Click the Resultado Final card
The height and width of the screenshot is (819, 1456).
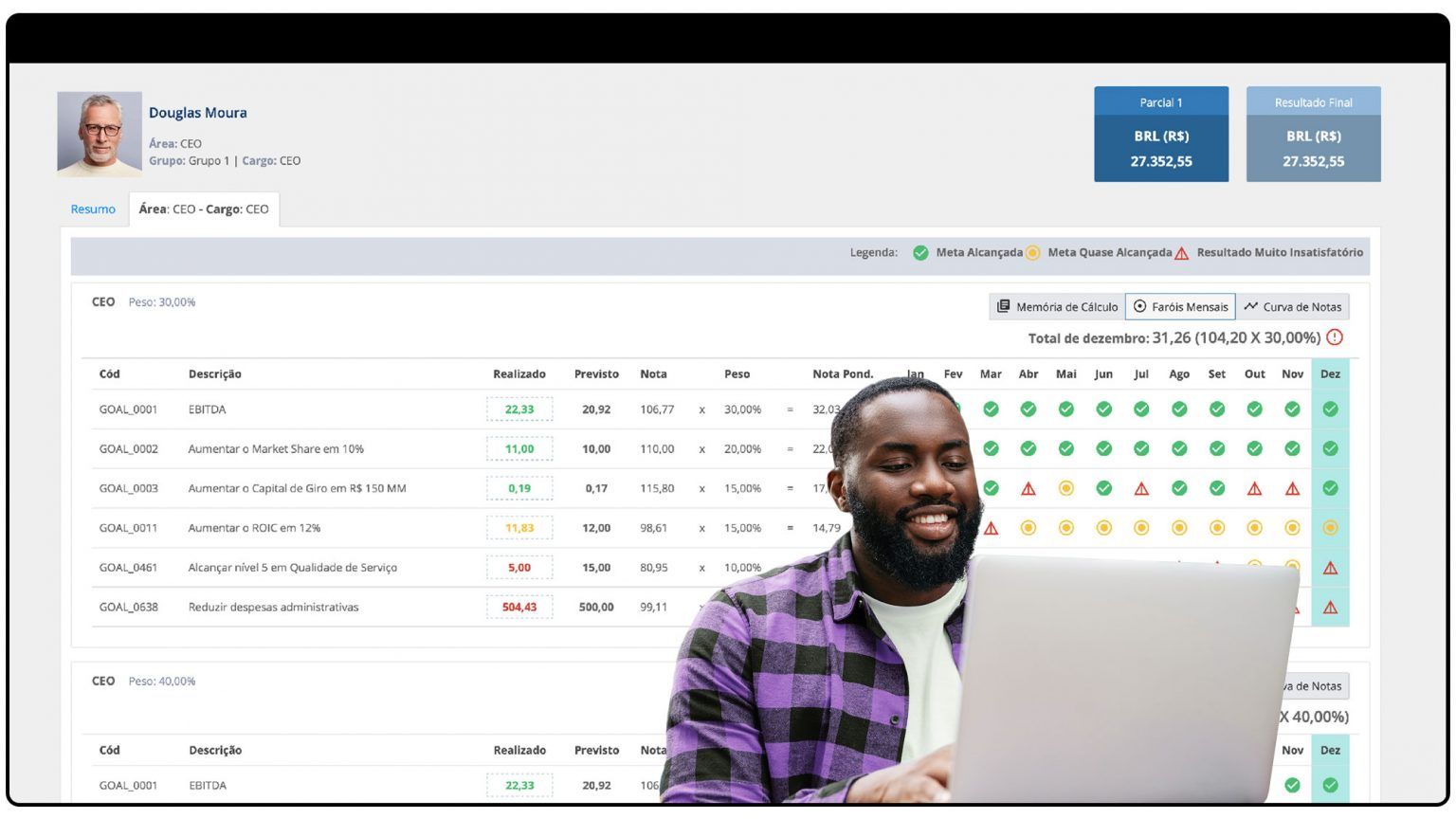coord(1314,134)
